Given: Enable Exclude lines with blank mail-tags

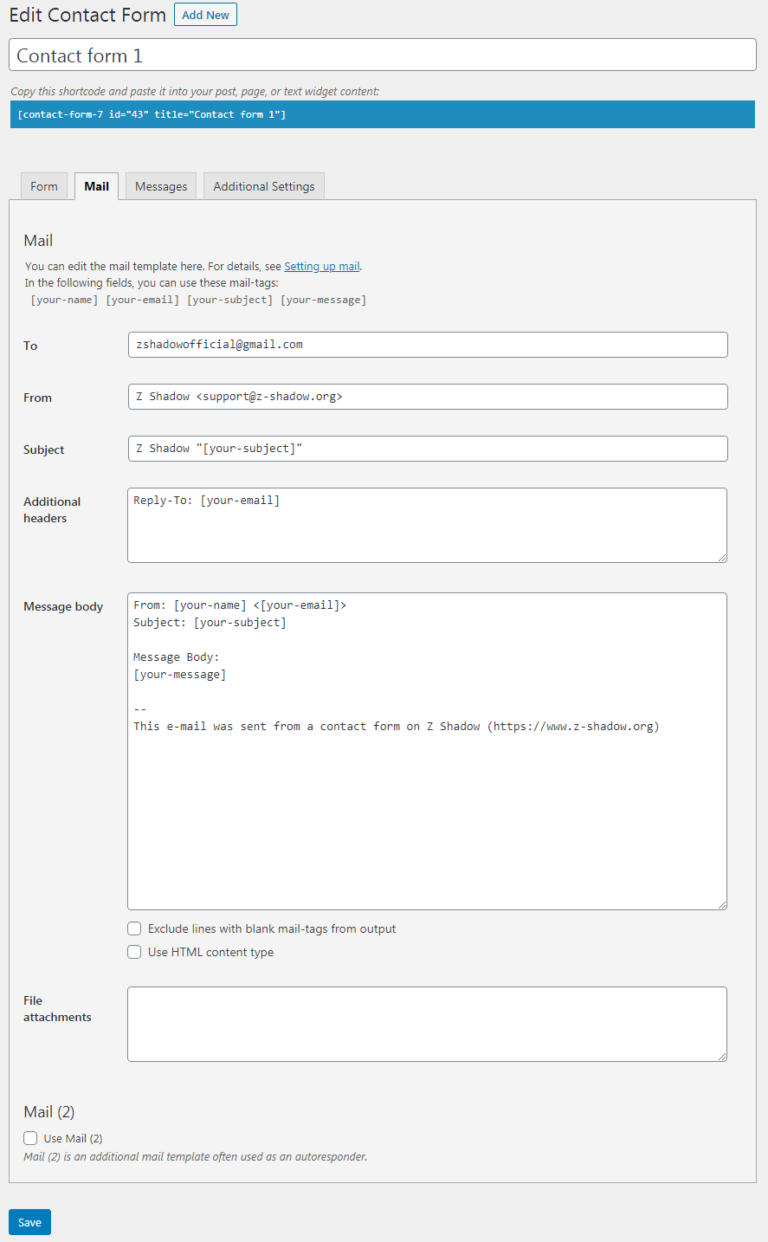Looking at the screenshot, I should tap(134, 928).
